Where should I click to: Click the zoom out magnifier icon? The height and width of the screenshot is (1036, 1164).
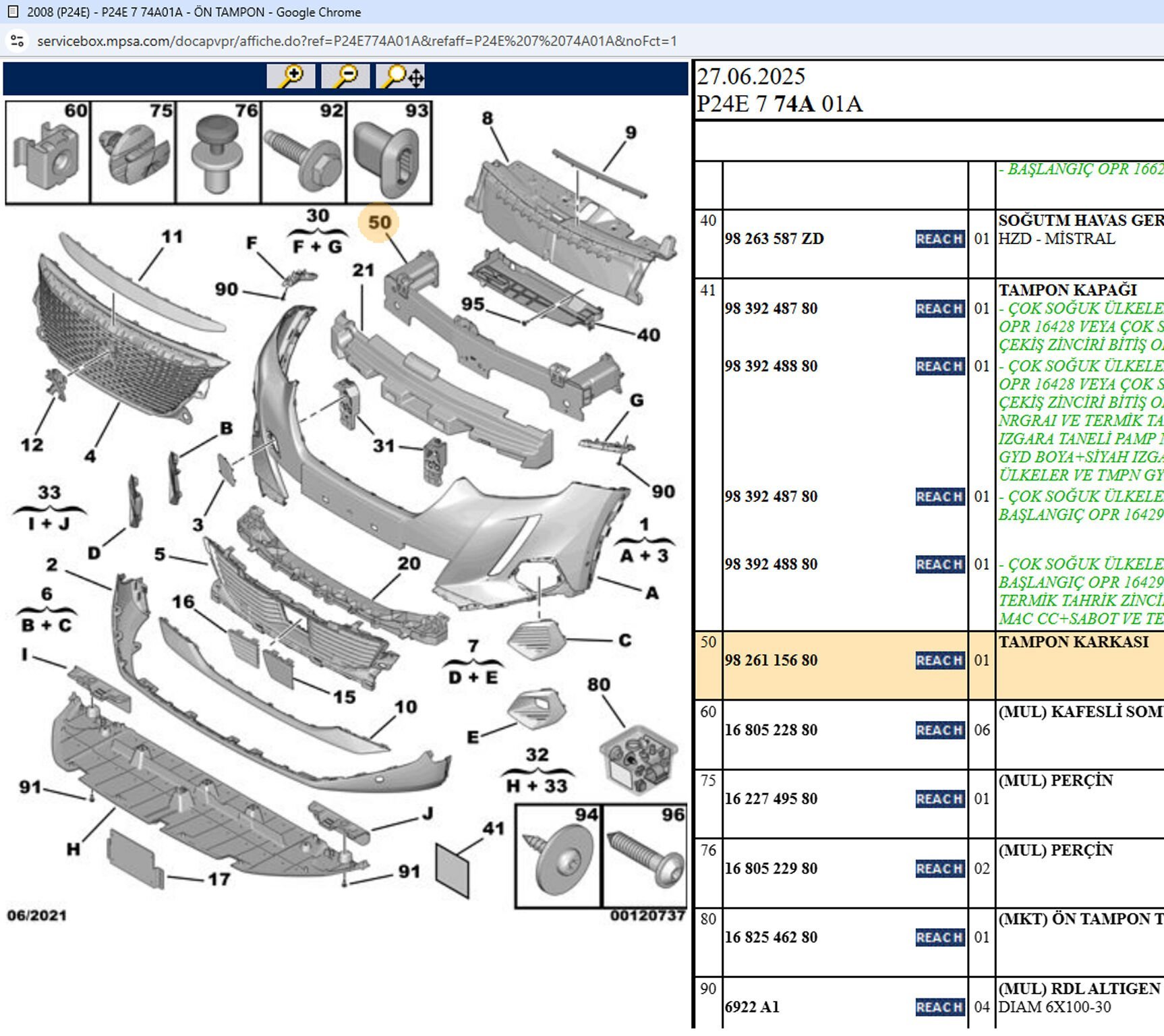click(x=345, y=76)
